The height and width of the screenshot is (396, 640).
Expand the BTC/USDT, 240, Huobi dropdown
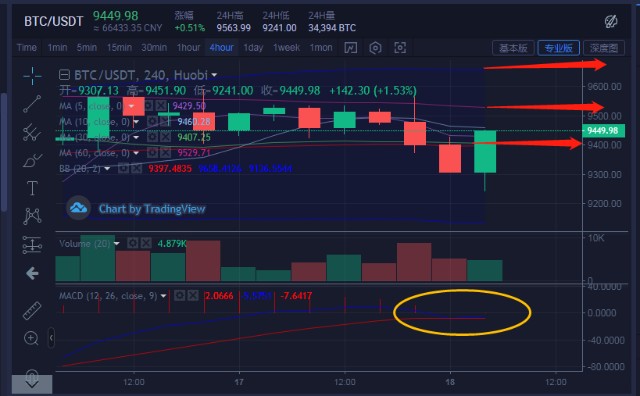click(214, 75)
